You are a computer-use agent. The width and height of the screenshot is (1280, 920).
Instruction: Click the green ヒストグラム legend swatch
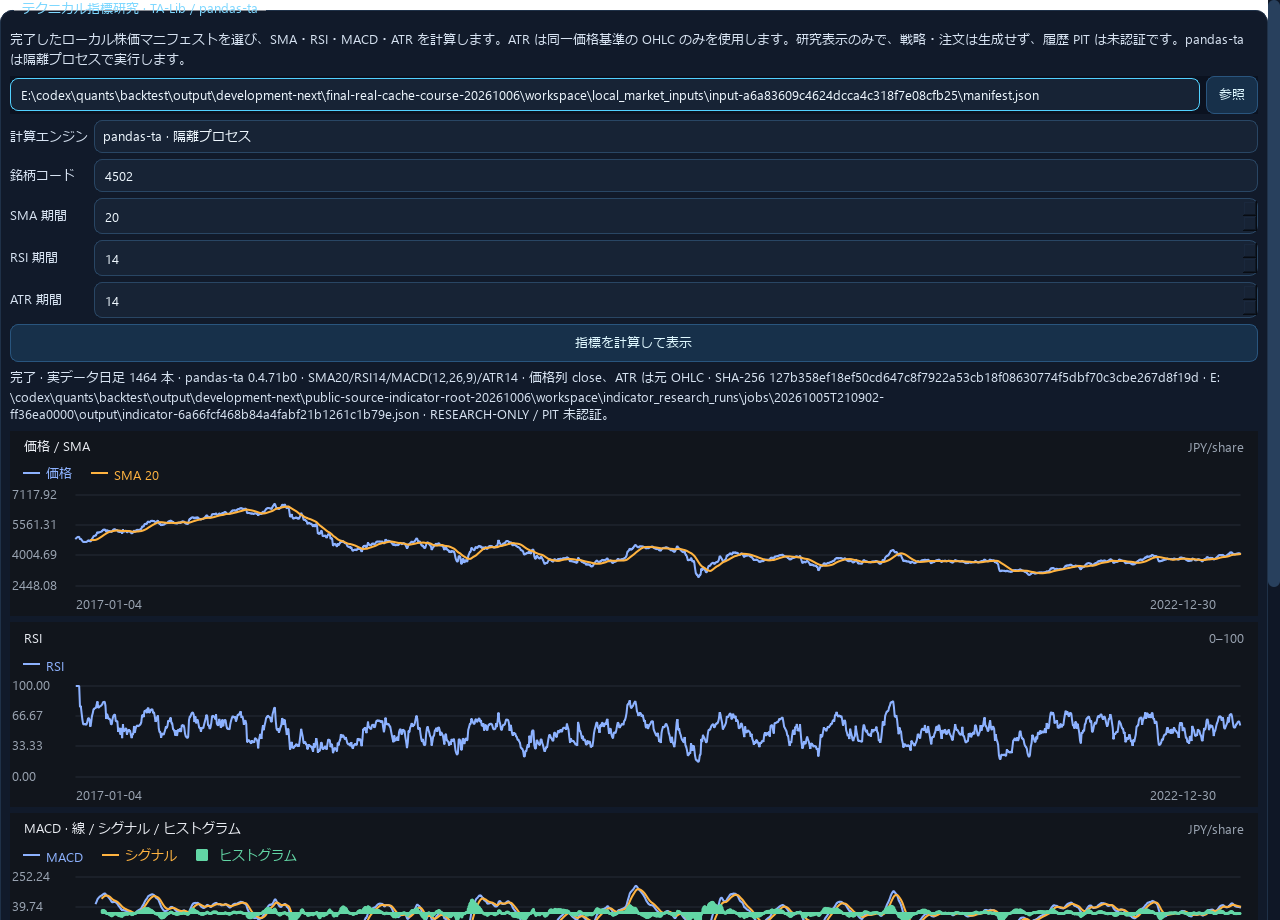coord(202,856)
